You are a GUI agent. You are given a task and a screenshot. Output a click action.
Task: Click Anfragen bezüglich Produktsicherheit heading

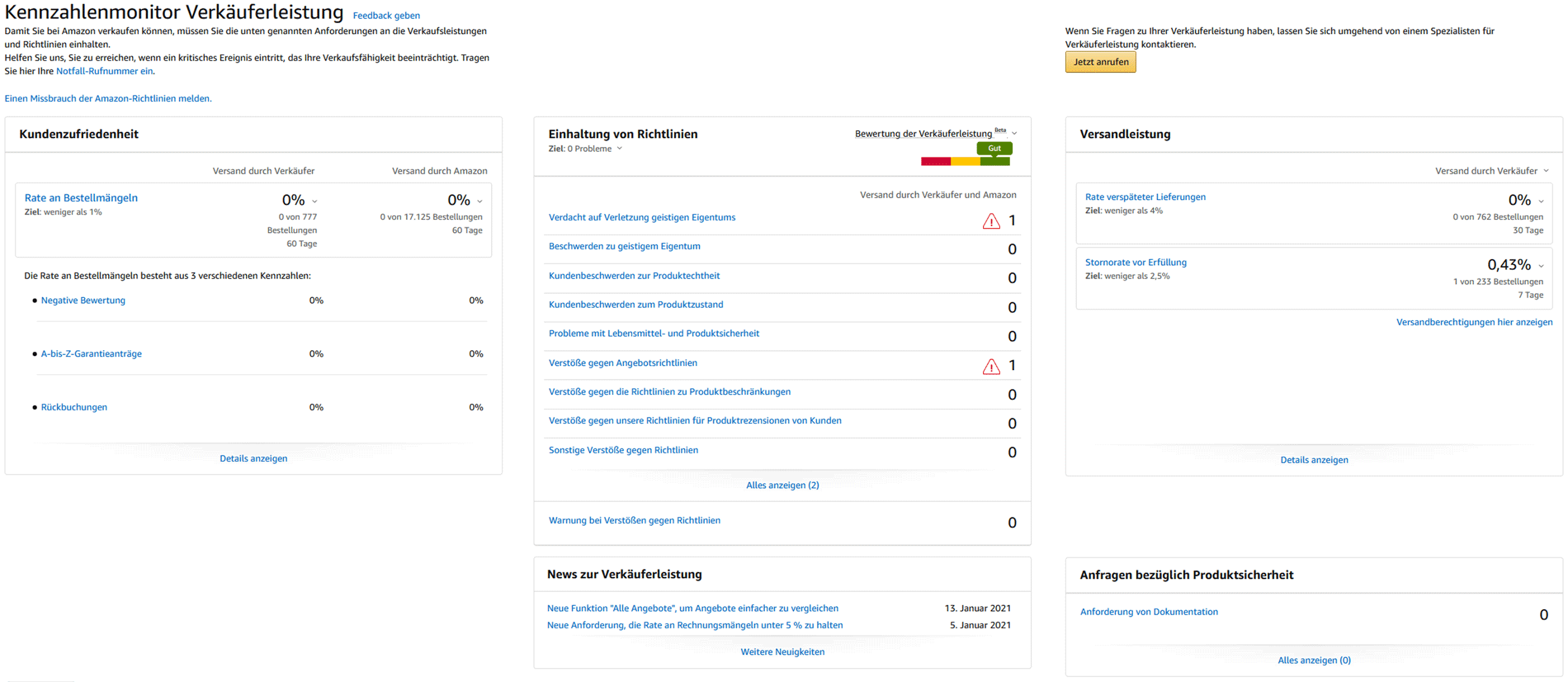coord(1186,575)
